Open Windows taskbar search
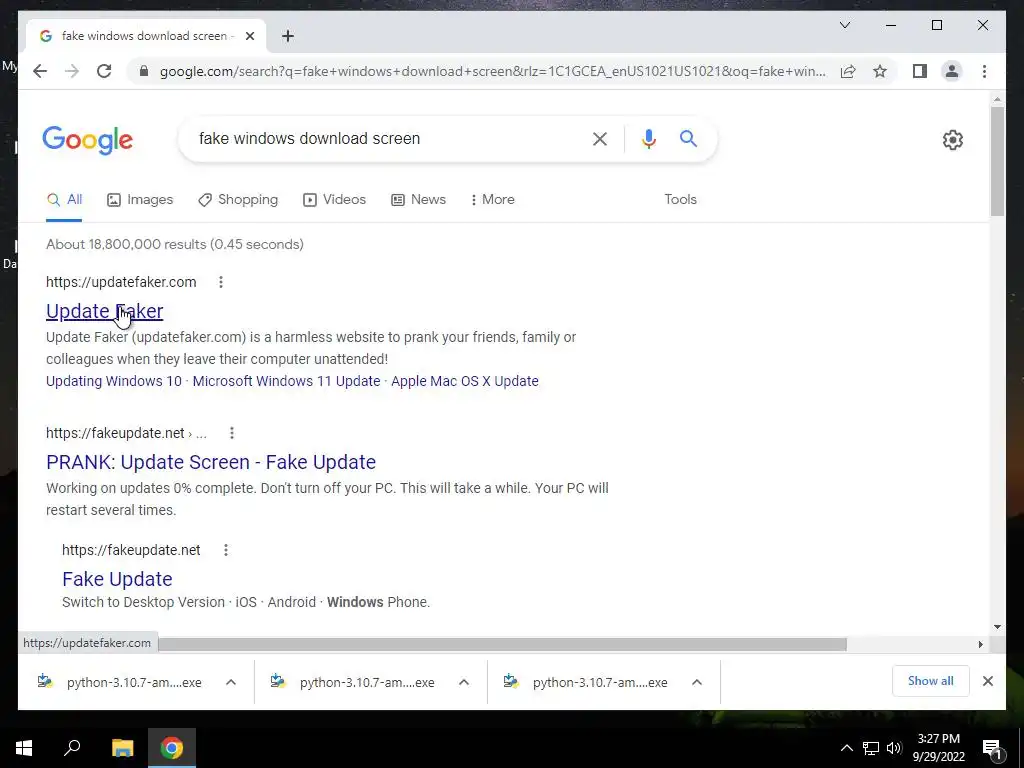This screenshot has width=1024, height=768. pyautogui.click(x=72, y=748)
